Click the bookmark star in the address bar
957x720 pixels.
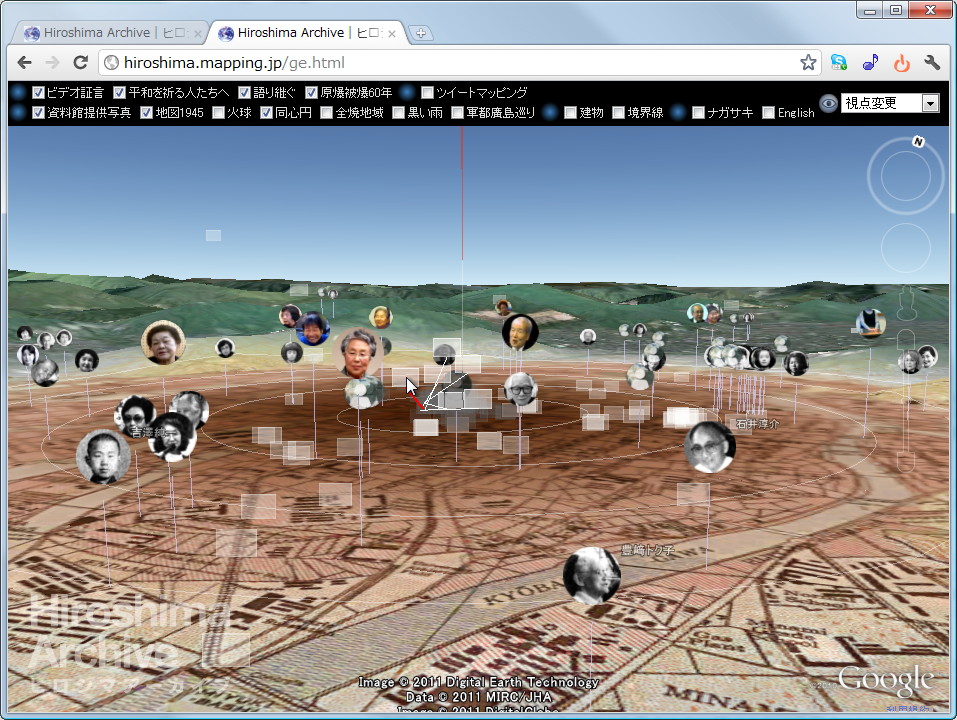pos(807,62)
